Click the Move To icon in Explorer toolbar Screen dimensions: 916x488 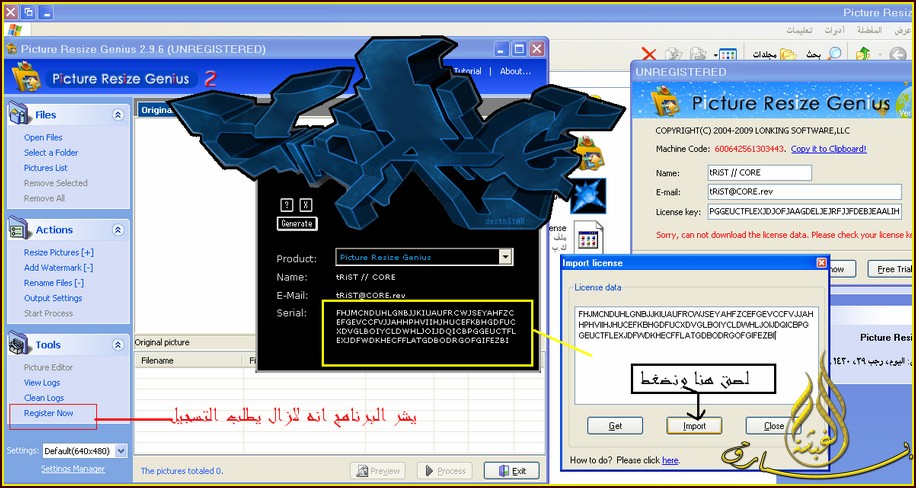pos(698,54)
